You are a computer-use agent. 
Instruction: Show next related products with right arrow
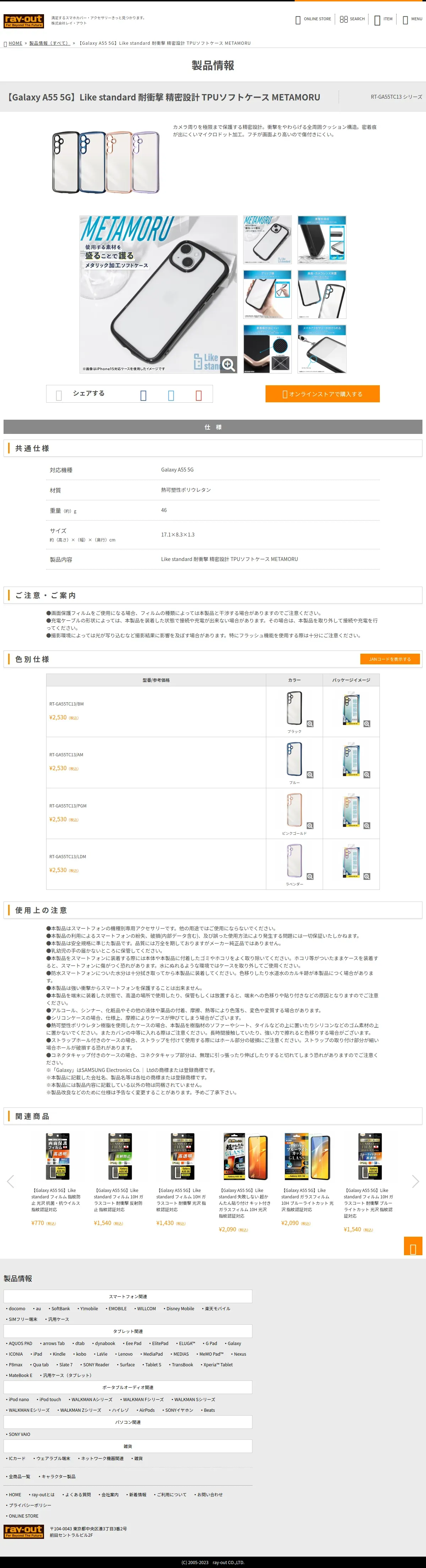point(416,1181)
